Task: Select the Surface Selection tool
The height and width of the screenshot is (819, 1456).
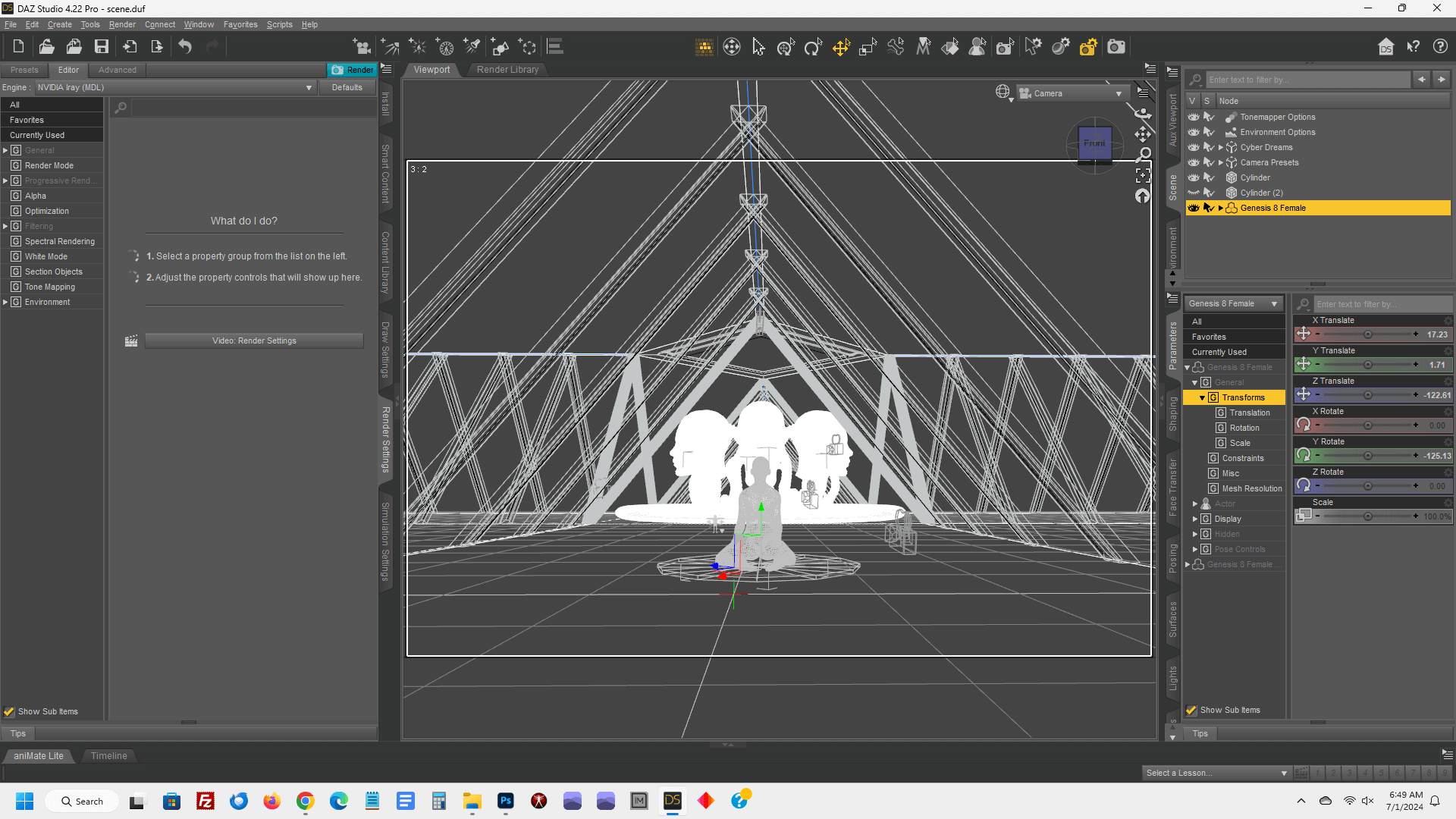Action: coord(950,47)
